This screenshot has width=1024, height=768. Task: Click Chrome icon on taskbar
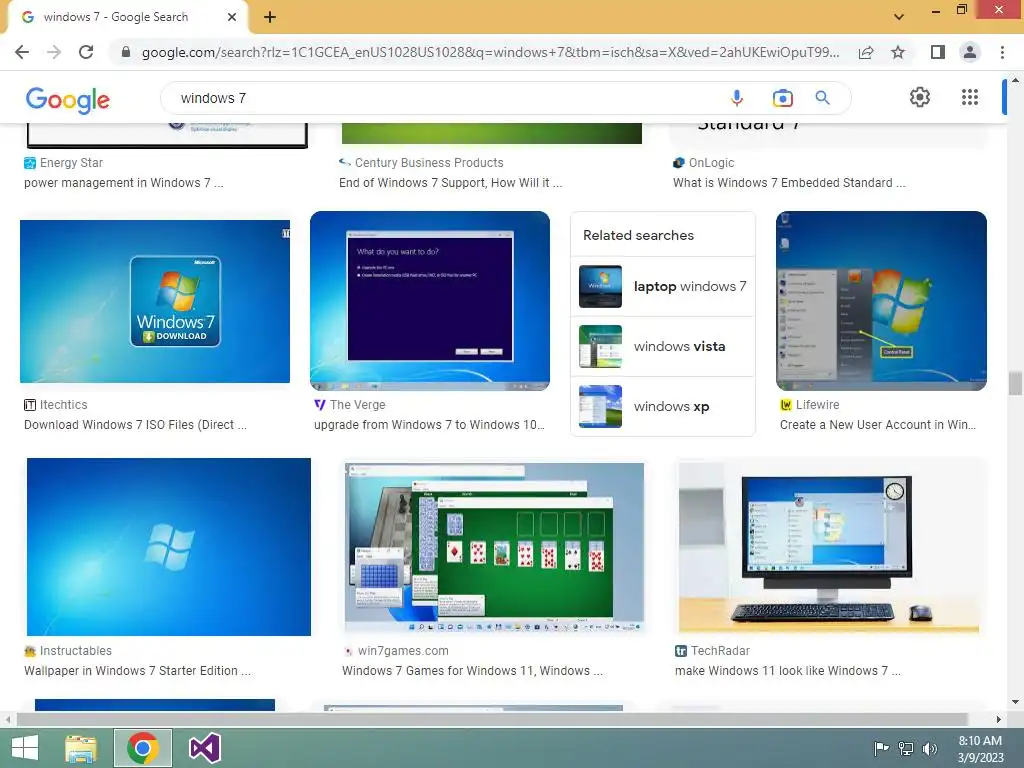pyautogui.click(x=143, y=748)
